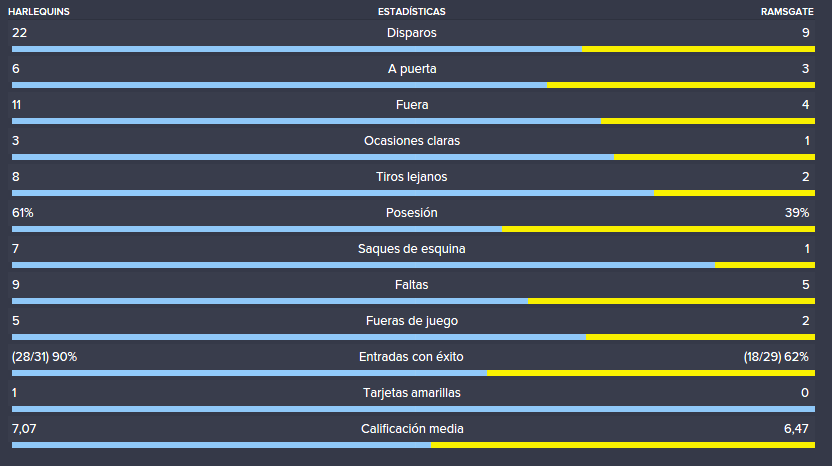Click Harlequins 61% possession value
The height and width of the screenshot is (466, 832).
pos(23,213)
